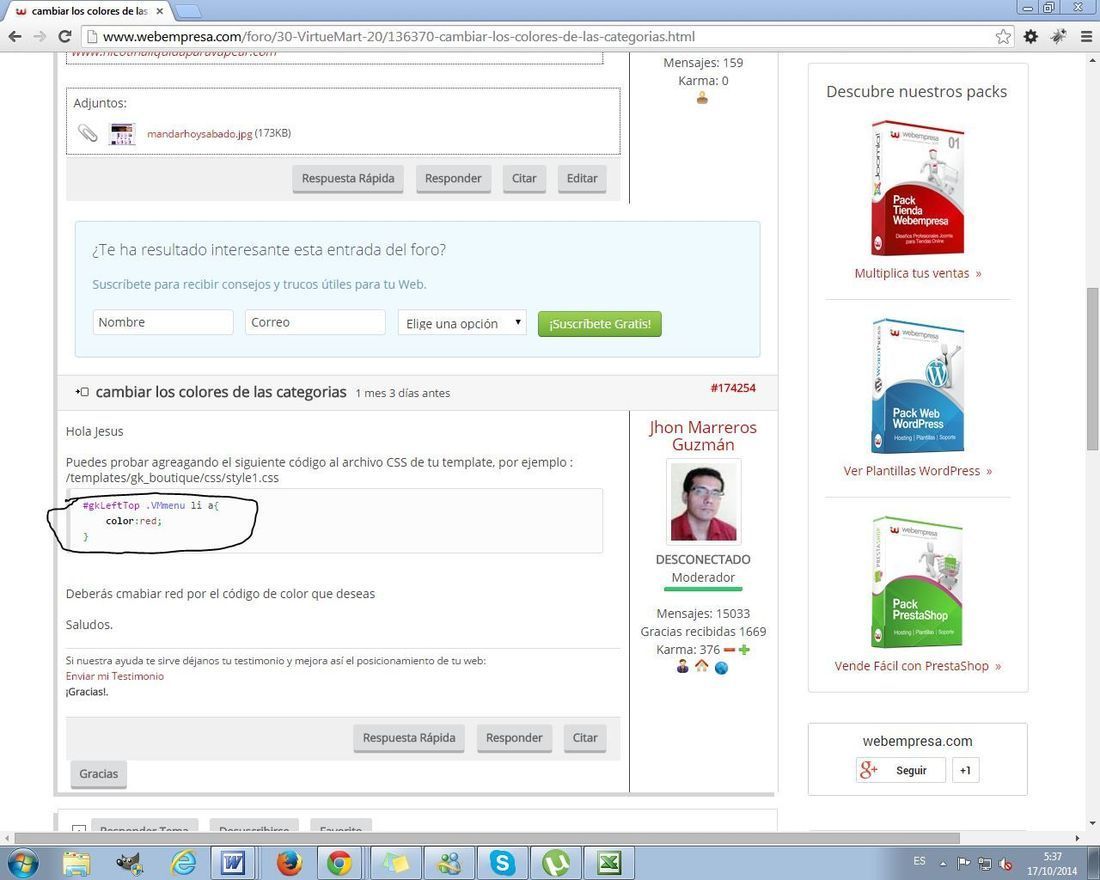The image size is (1100, 880).
Task: Click Respuesta Rápida under the moderator's reply
Action: point(409,738)
